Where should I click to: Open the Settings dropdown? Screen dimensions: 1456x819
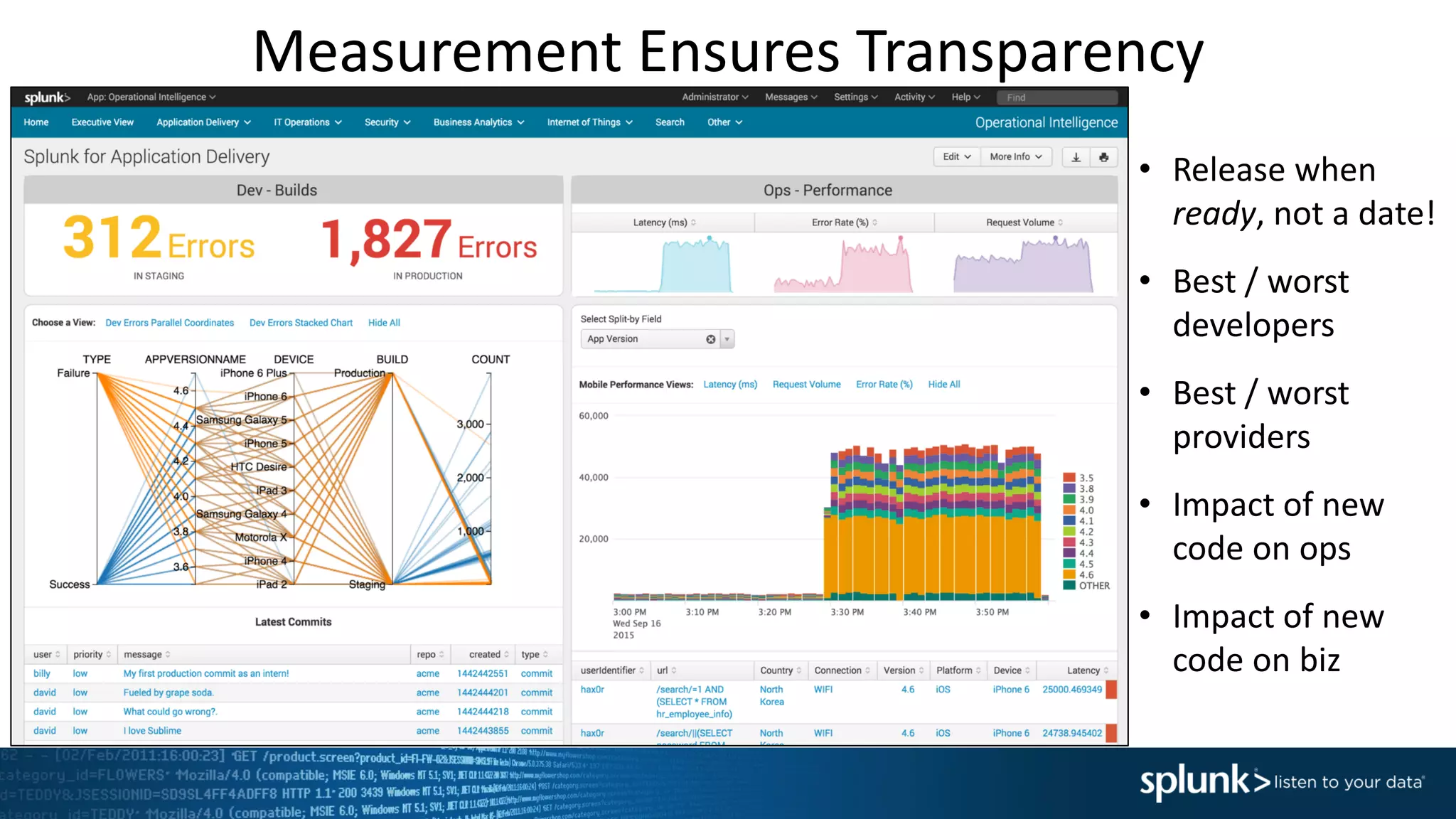[855, 97]
